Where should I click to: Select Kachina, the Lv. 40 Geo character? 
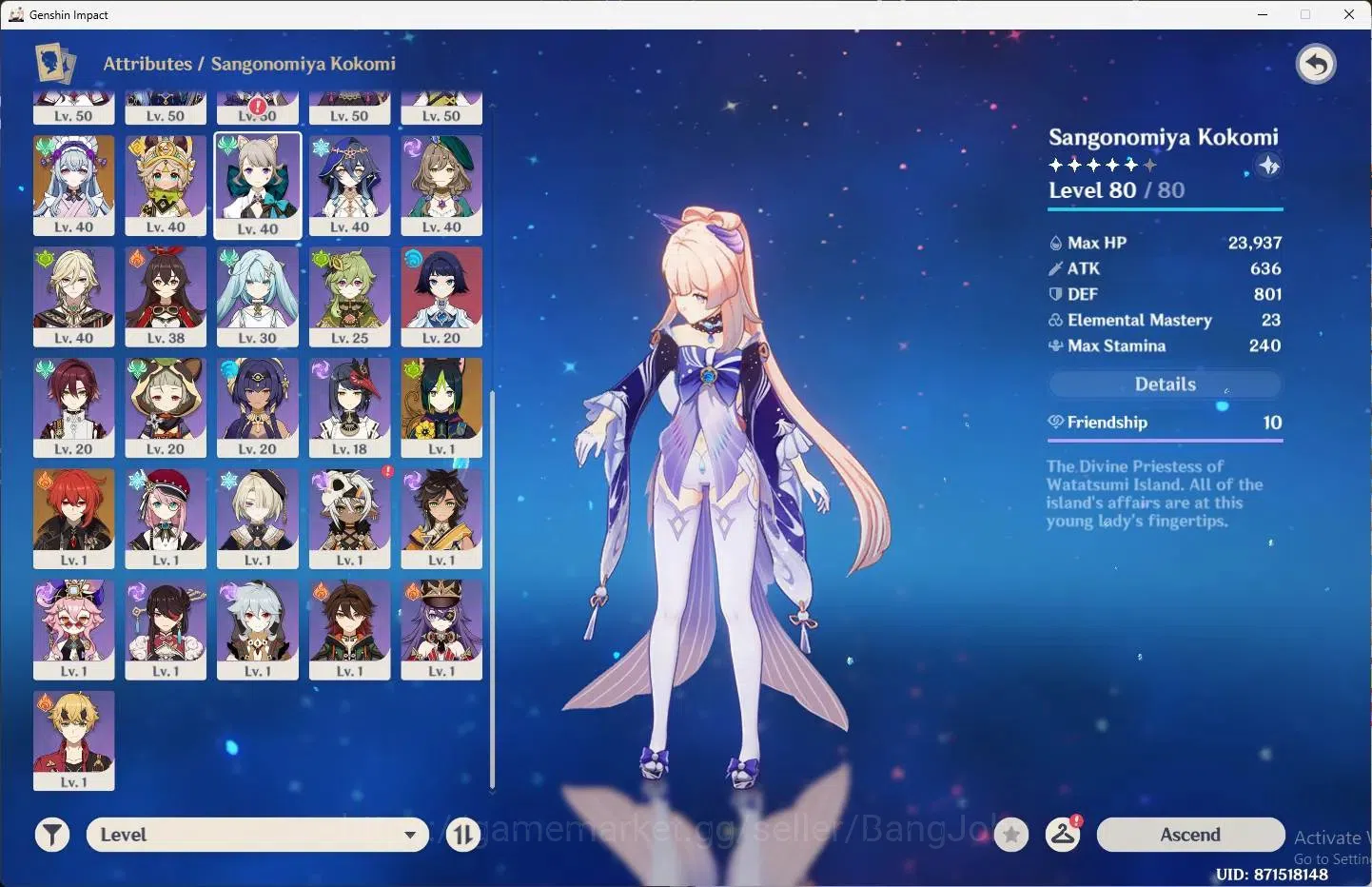(x=166, y=186)
